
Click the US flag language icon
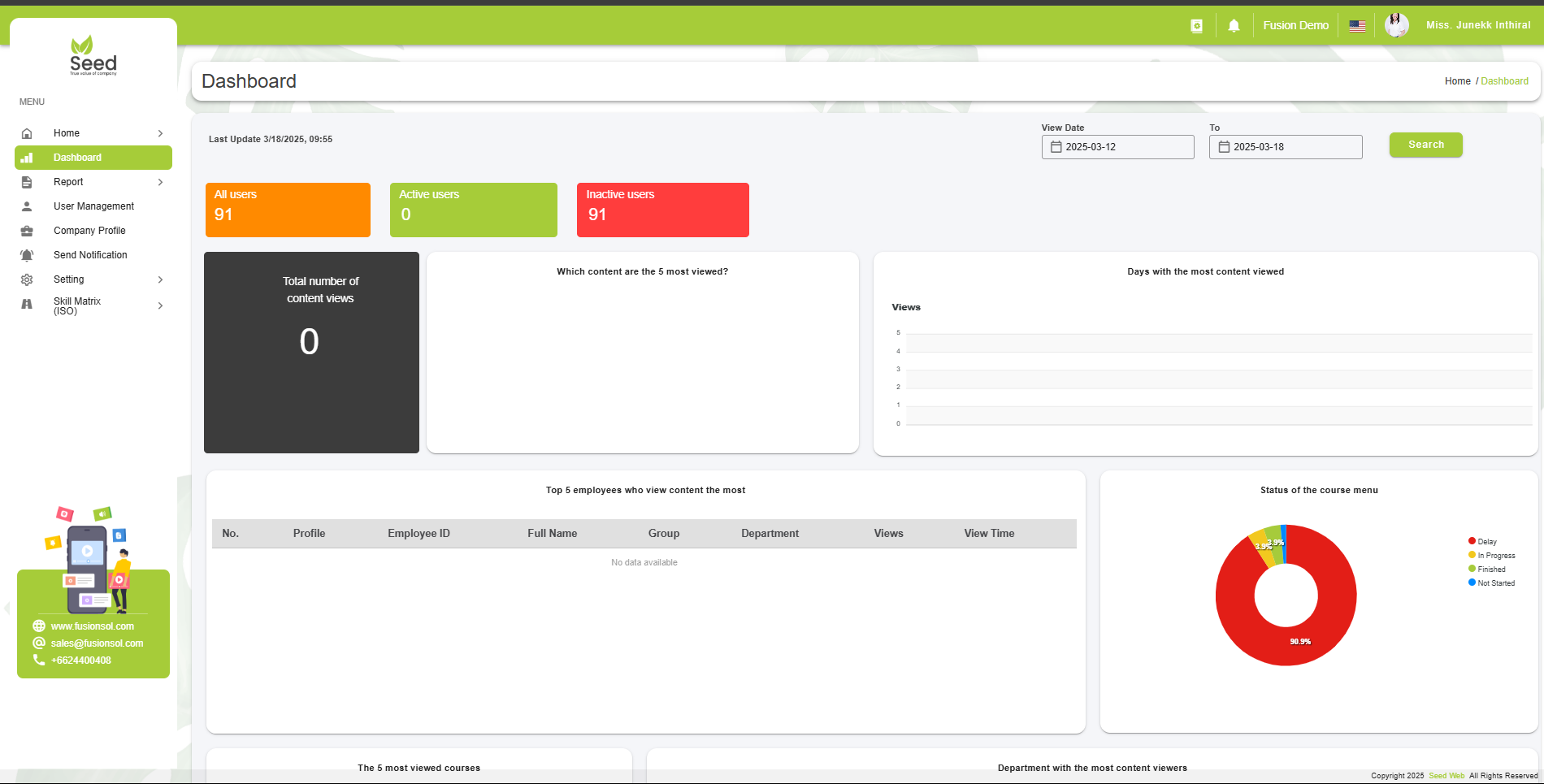tap(1357, 26)
